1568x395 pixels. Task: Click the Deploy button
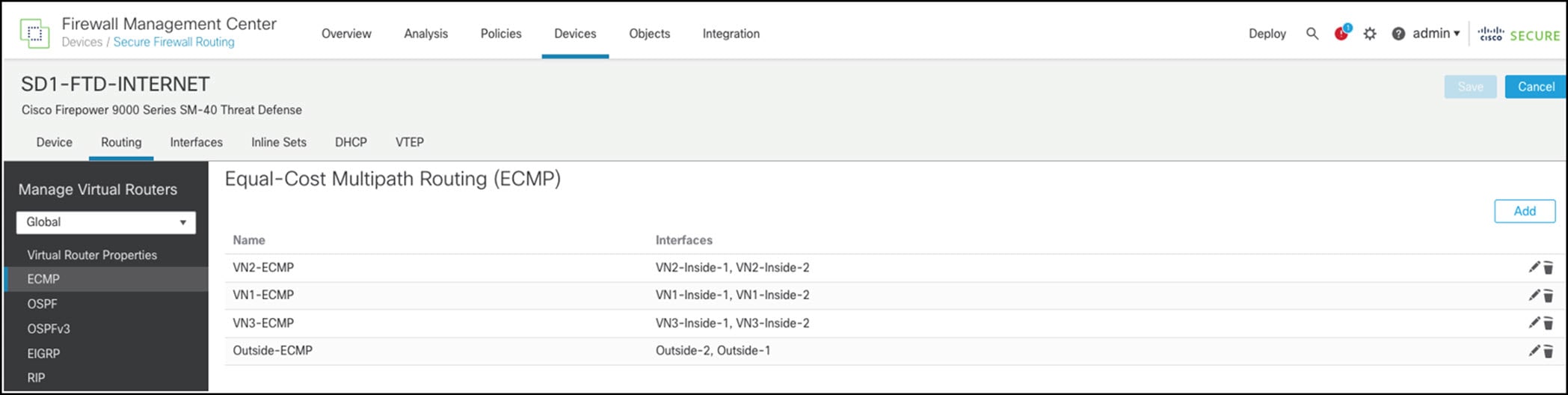coord(1267,34)
